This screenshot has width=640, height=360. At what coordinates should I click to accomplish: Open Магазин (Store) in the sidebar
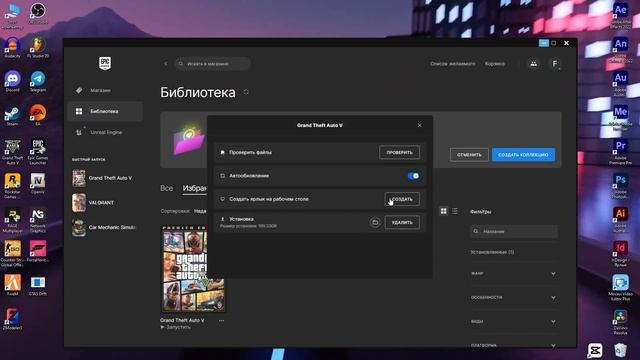pyautogui.click(x=105, y=90)
